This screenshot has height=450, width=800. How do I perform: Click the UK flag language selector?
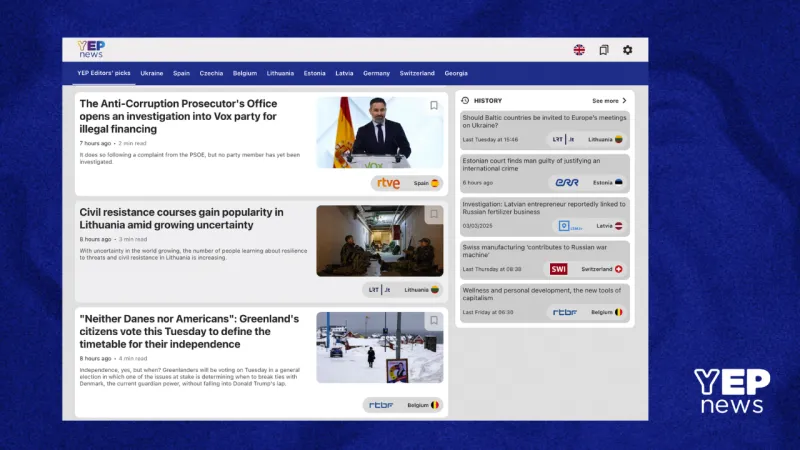(579, 50)
